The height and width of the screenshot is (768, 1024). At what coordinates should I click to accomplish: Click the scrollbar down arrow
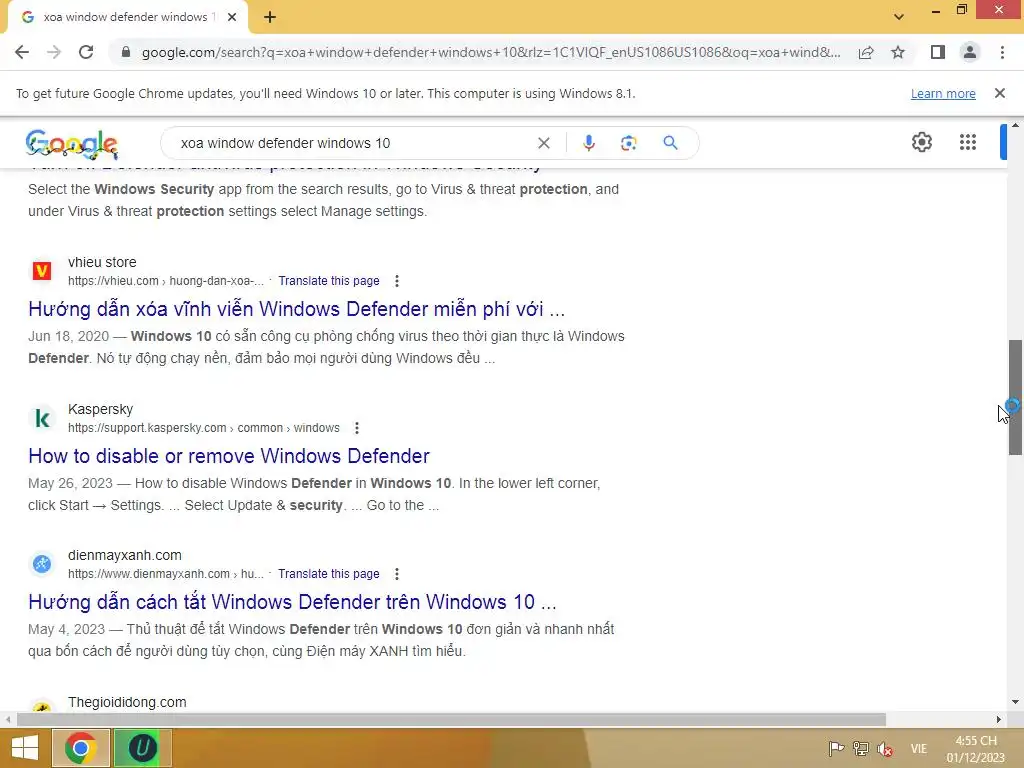[x=1015, y=702]
